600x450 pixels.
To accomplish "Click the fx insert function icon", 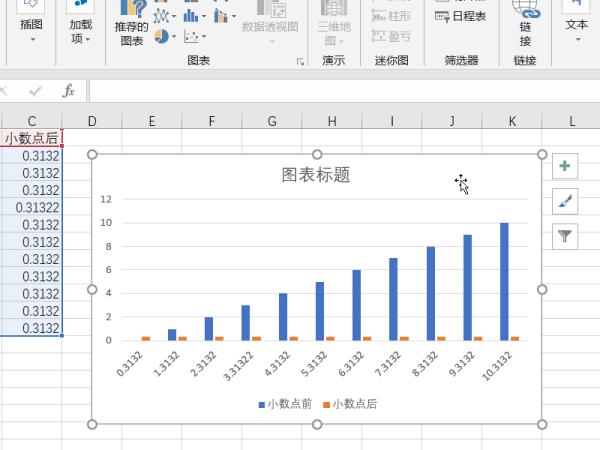I will [68, 91].
